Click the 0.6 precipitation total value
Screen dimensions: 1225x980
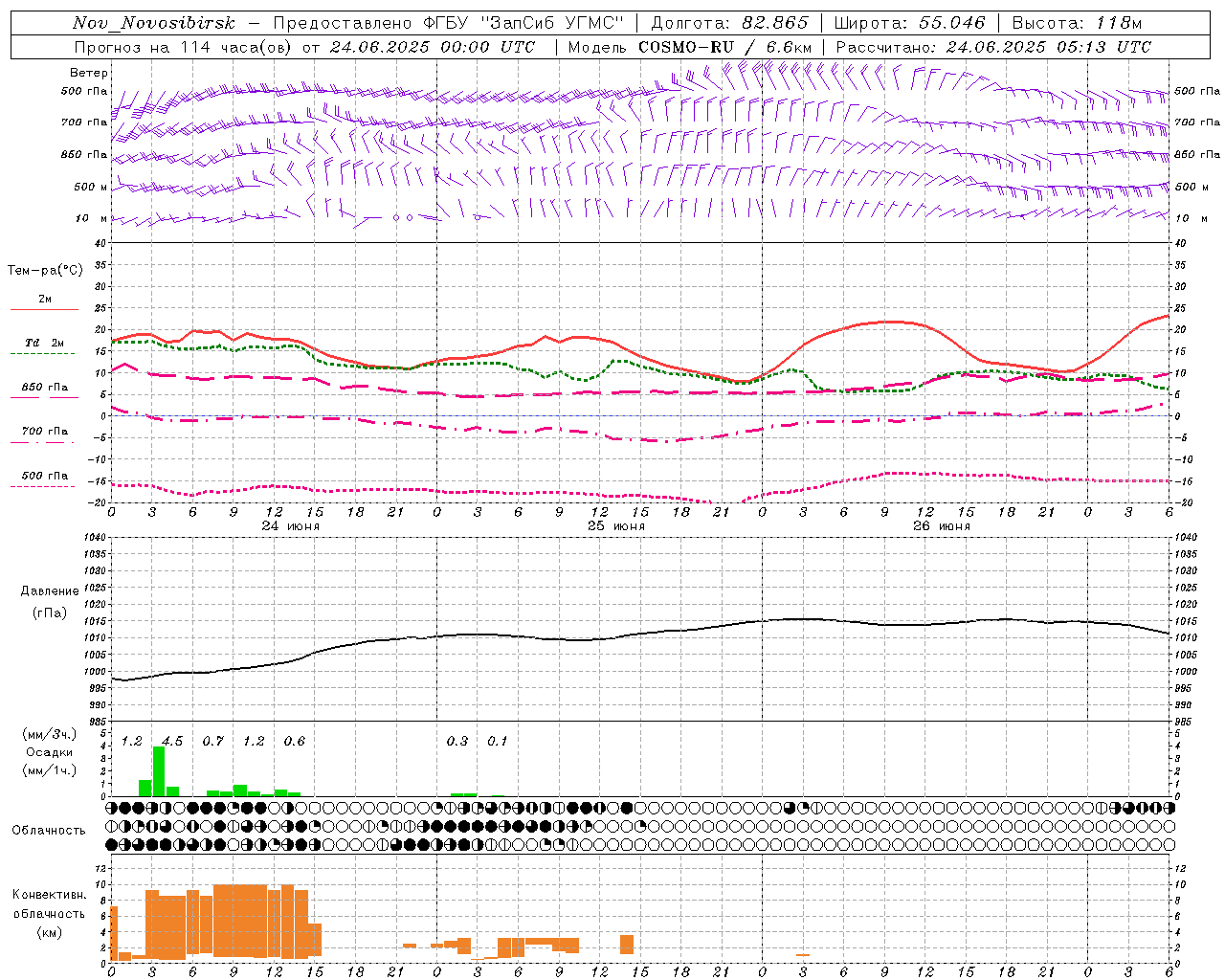(294, 742)
